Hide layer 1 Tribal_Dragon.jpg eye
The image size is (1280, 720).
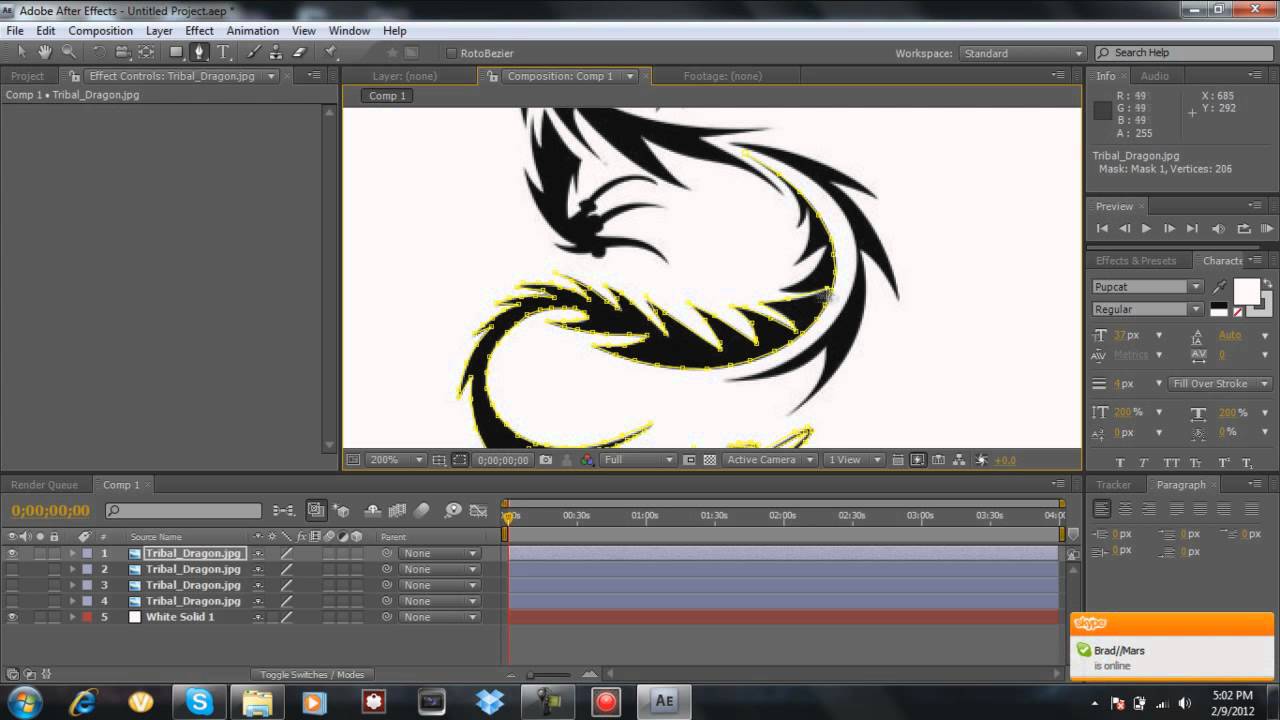[12, 553]
